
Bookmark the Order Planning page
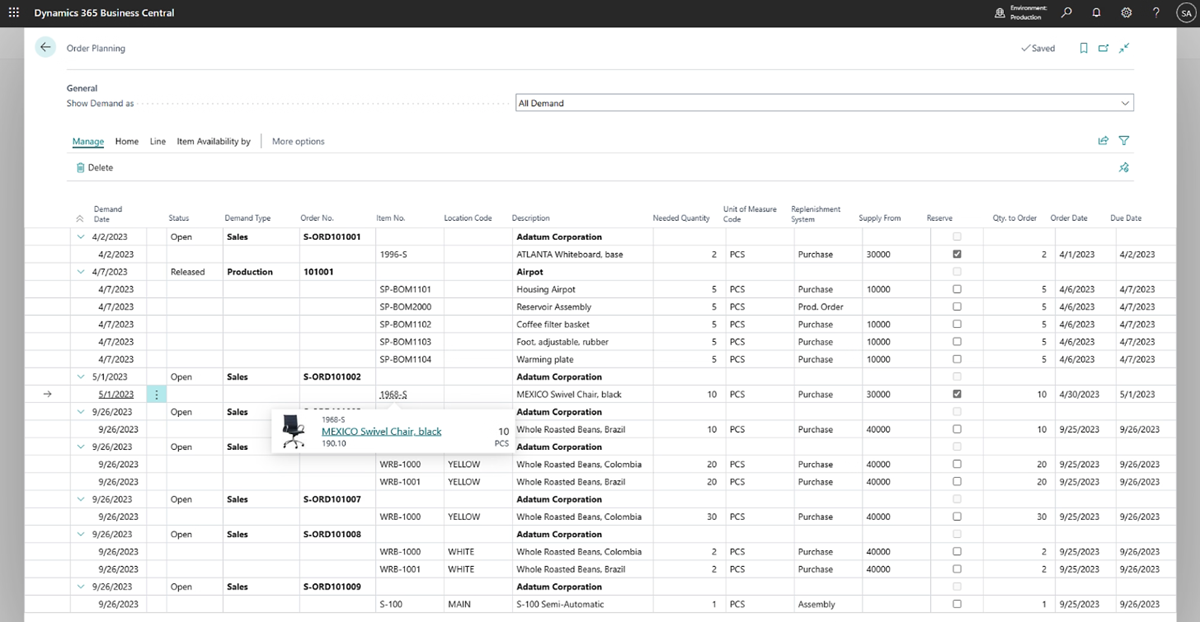pos(1083,47)
